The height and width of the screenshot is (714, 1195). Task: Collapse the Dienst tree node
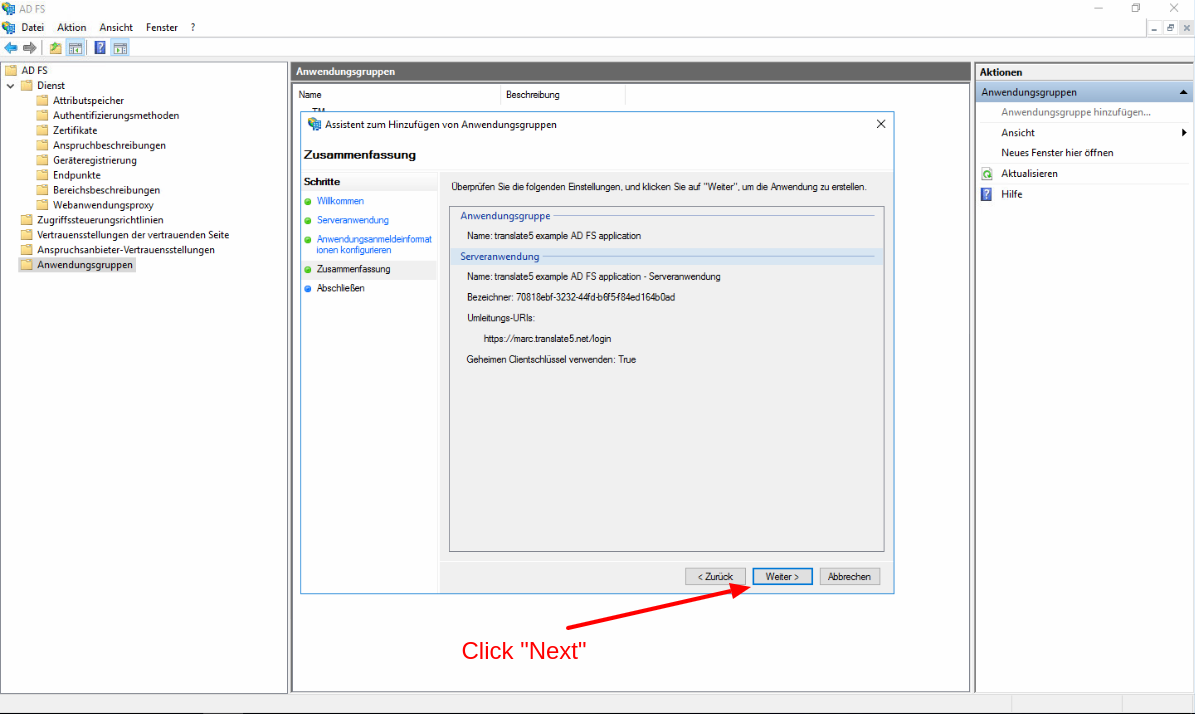11,86
